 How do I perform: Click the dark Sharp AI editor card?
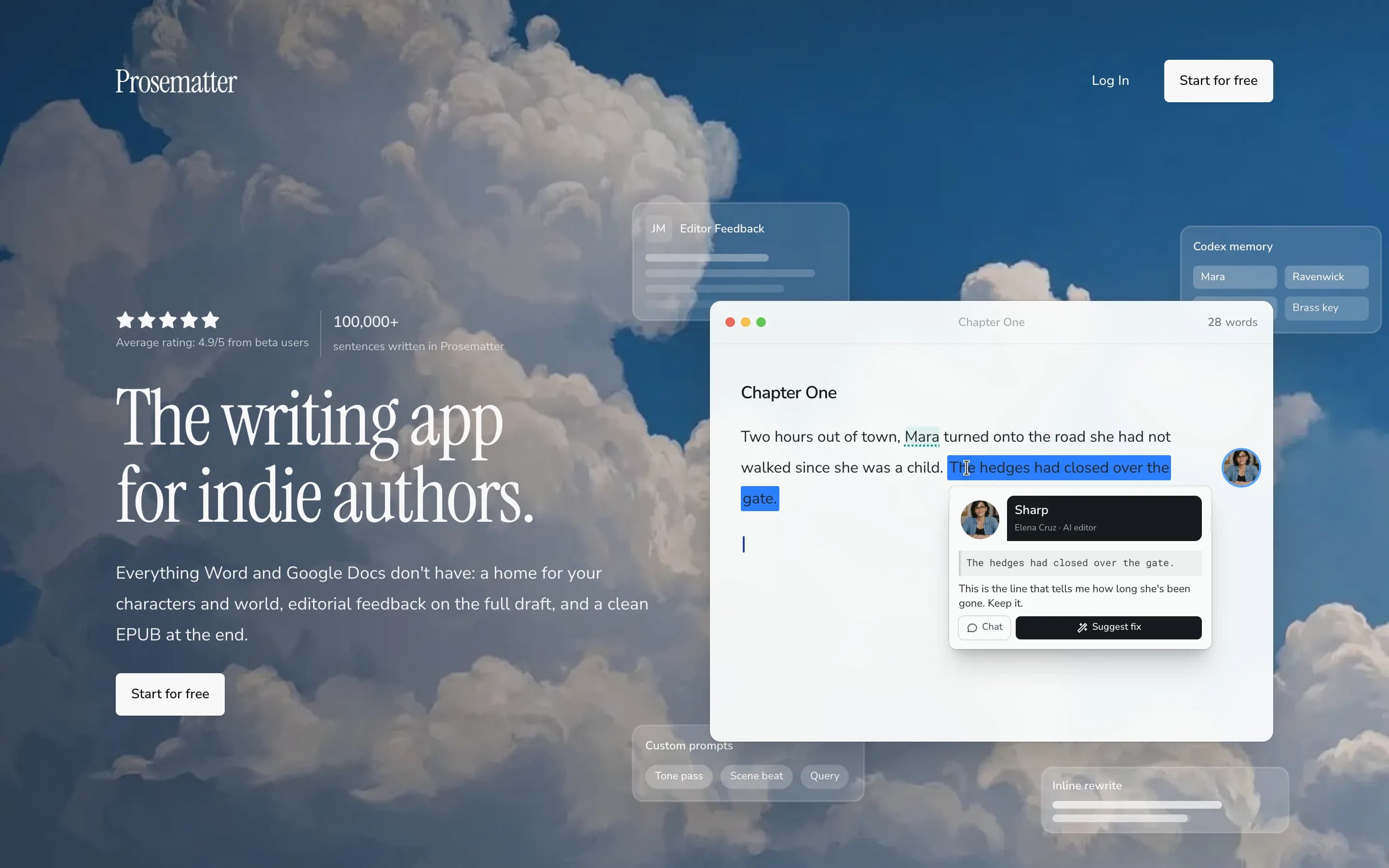(1104, 518)
